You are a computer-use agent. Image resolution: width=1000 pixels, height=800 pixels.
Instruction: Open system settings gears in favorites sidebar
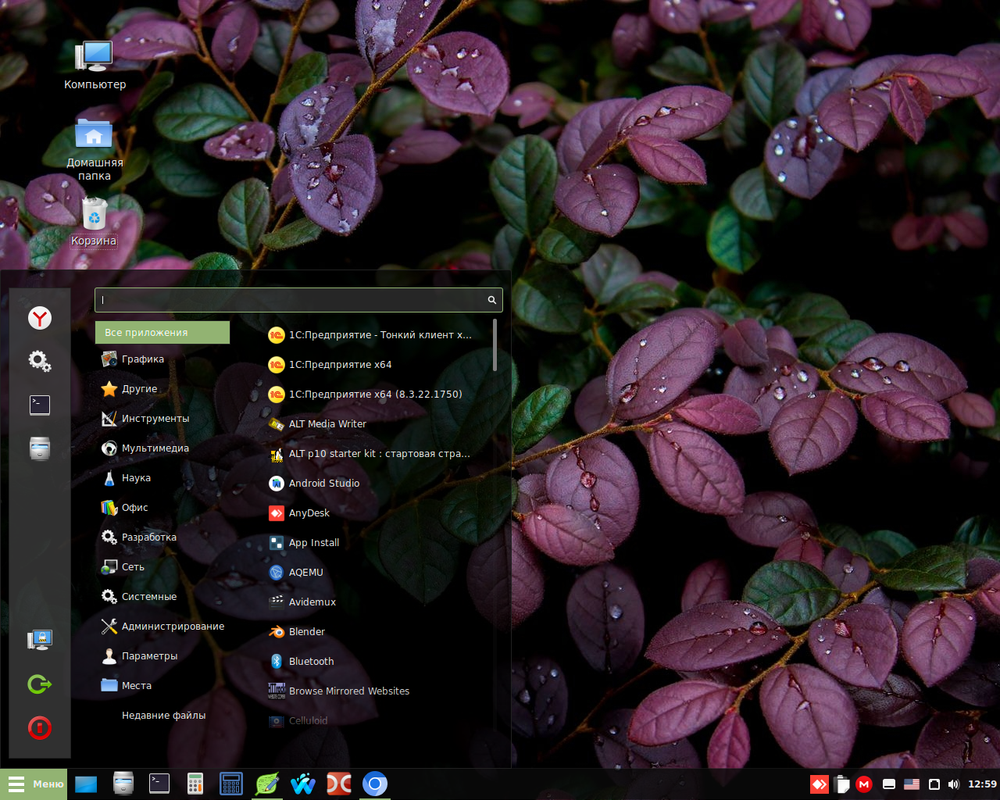coord(40,361)
